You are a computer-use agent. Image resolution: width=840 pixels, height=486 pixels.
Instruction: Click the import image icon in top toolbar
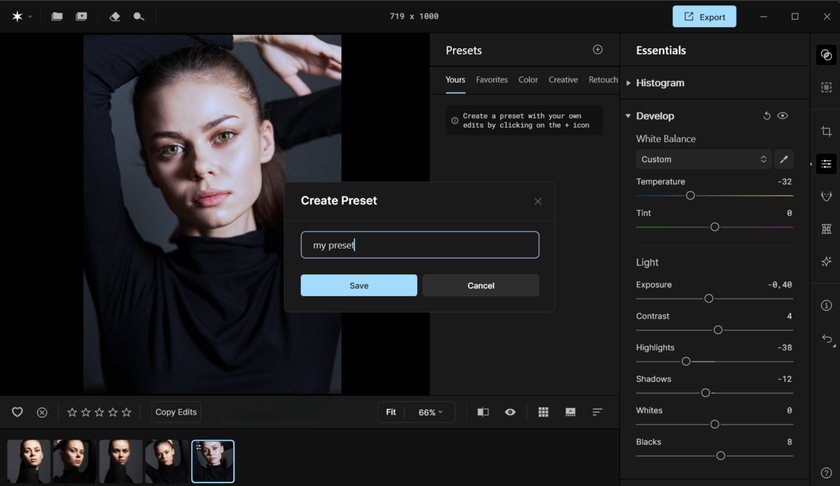point(81,17)
